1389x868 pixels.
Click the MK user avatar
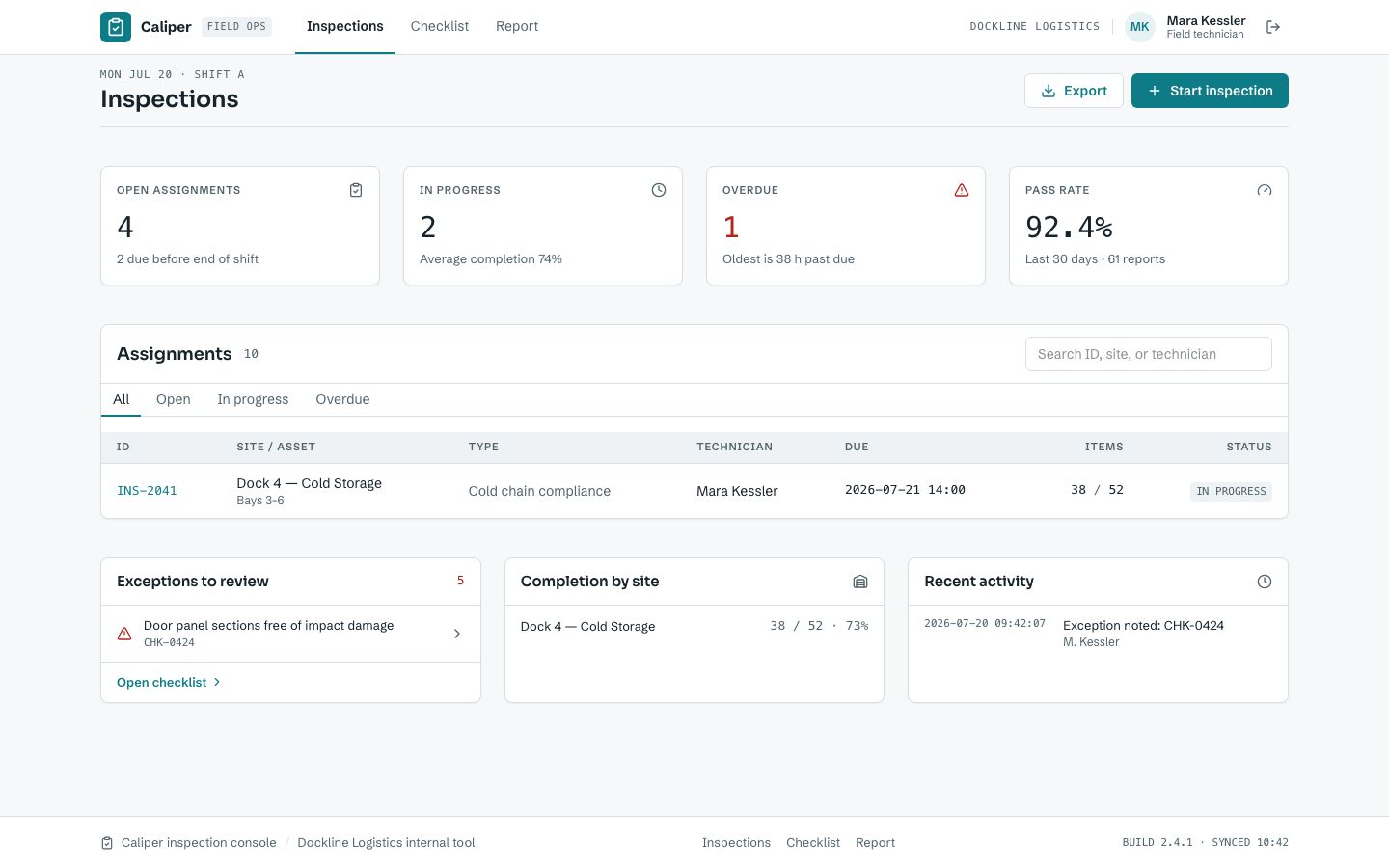(x=1140, y=27)
